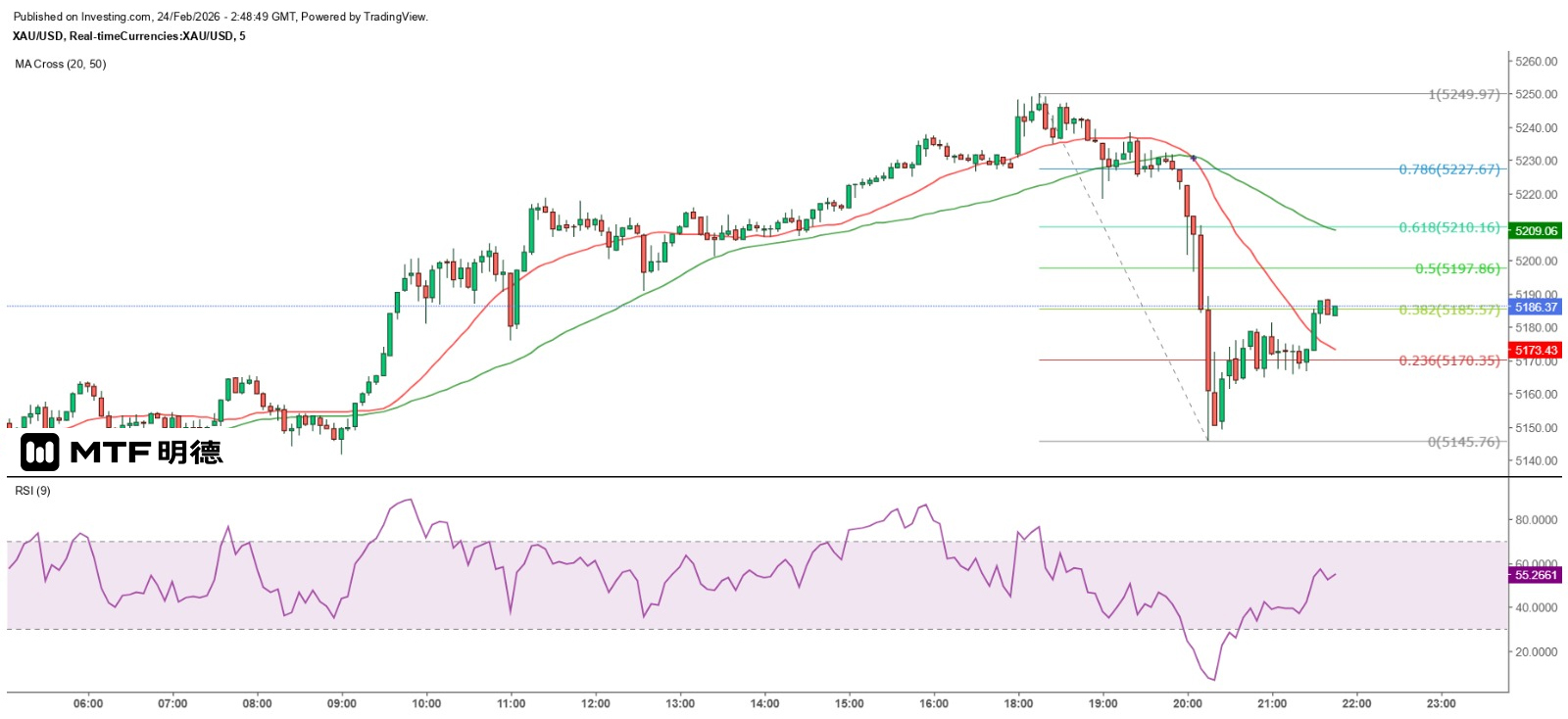Select the 0.5(5197.86) Fibonacci level label
This screenshot has height=719, width=1568.
click(1456, 268)
